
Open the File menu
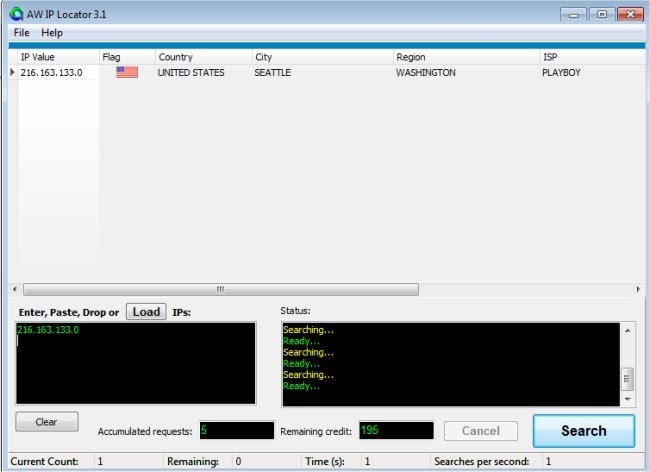pyautogui.click(x=21, y=33)
